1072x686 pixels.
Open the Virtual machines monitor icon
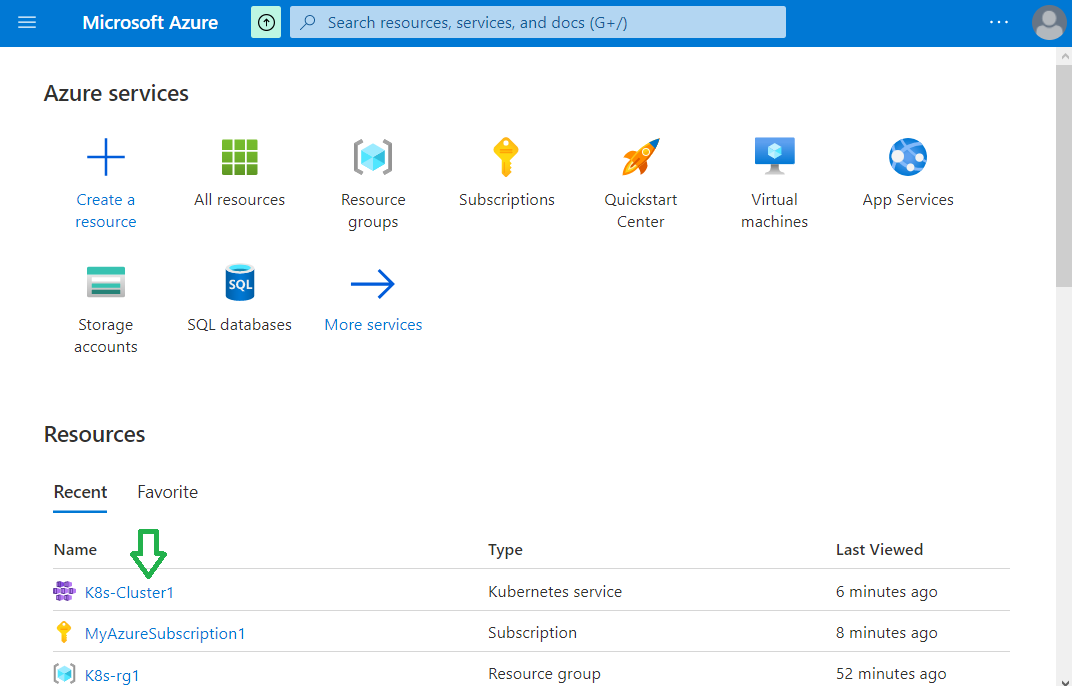[x=775, y=157]
